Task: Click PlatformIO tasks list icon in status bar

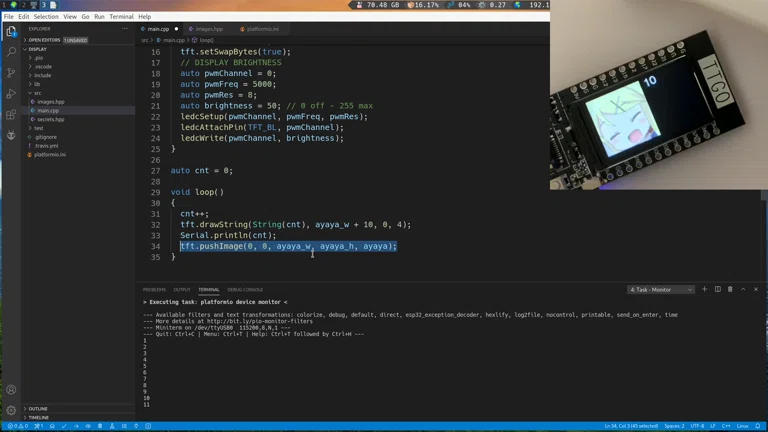Action: [124, 426]
